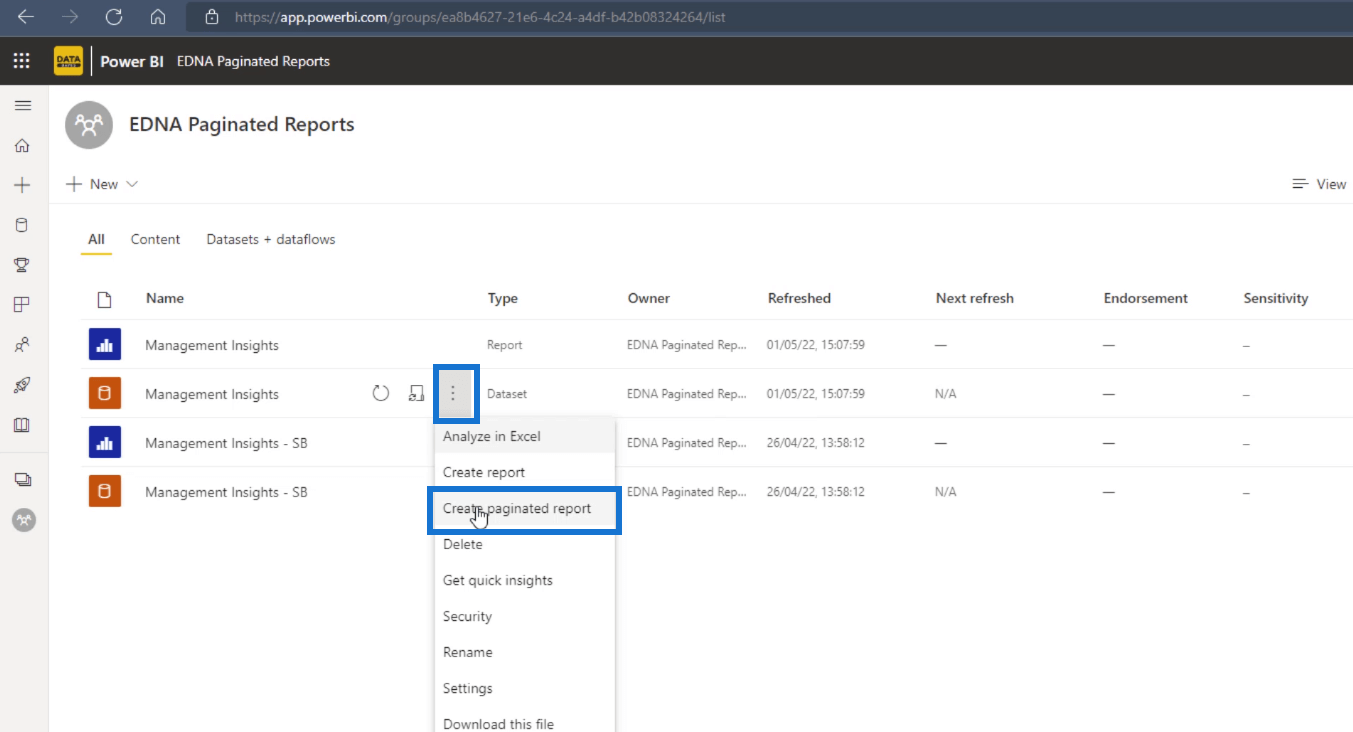Click EDNA Paginated Reports in header bar
This screenshot has height=732, width=1353.
[253, 61]
